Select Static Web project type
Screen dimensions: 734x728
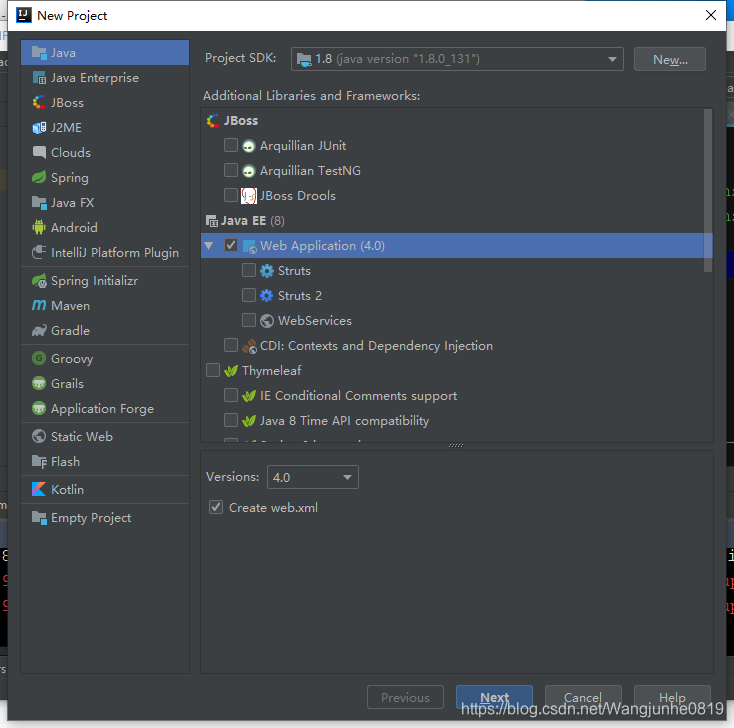[x=105, y=436]
